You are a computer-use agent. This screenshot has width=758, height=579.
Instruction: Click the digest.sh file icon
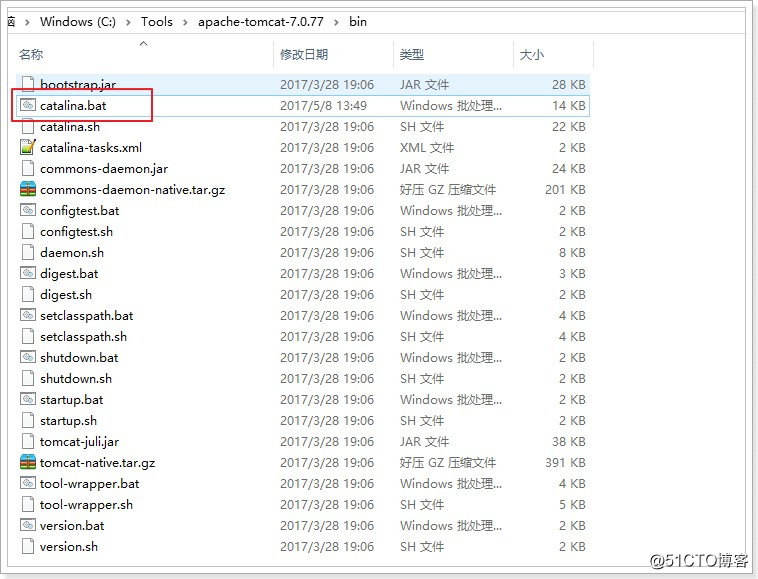pos(28,294)
